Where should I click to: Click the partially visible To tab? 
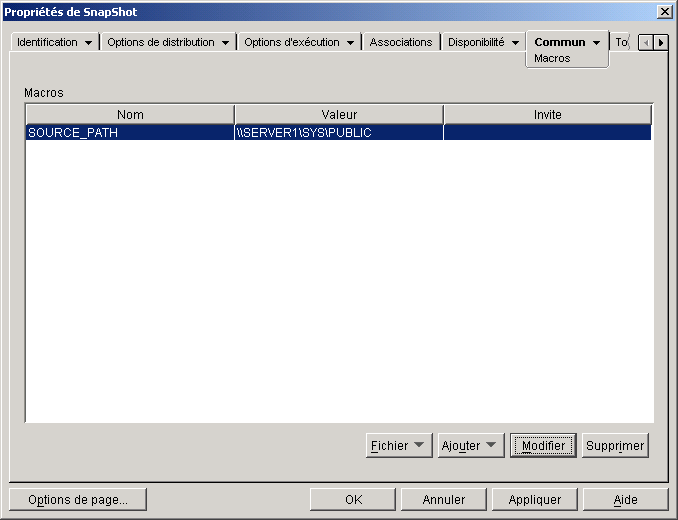tap(622, 42)
